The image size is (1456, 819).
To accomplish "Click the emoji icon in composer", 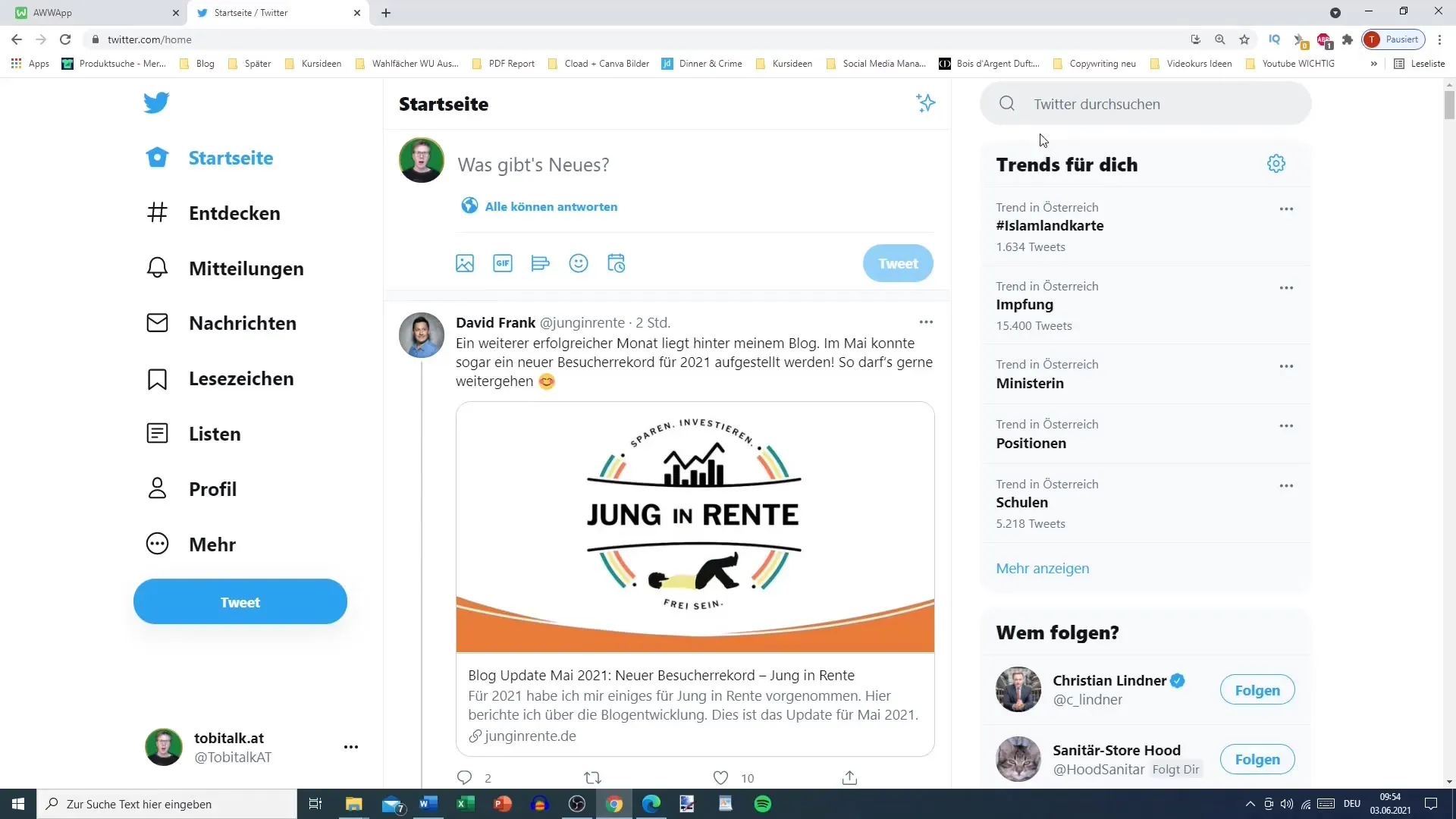I will pos(579,264).
